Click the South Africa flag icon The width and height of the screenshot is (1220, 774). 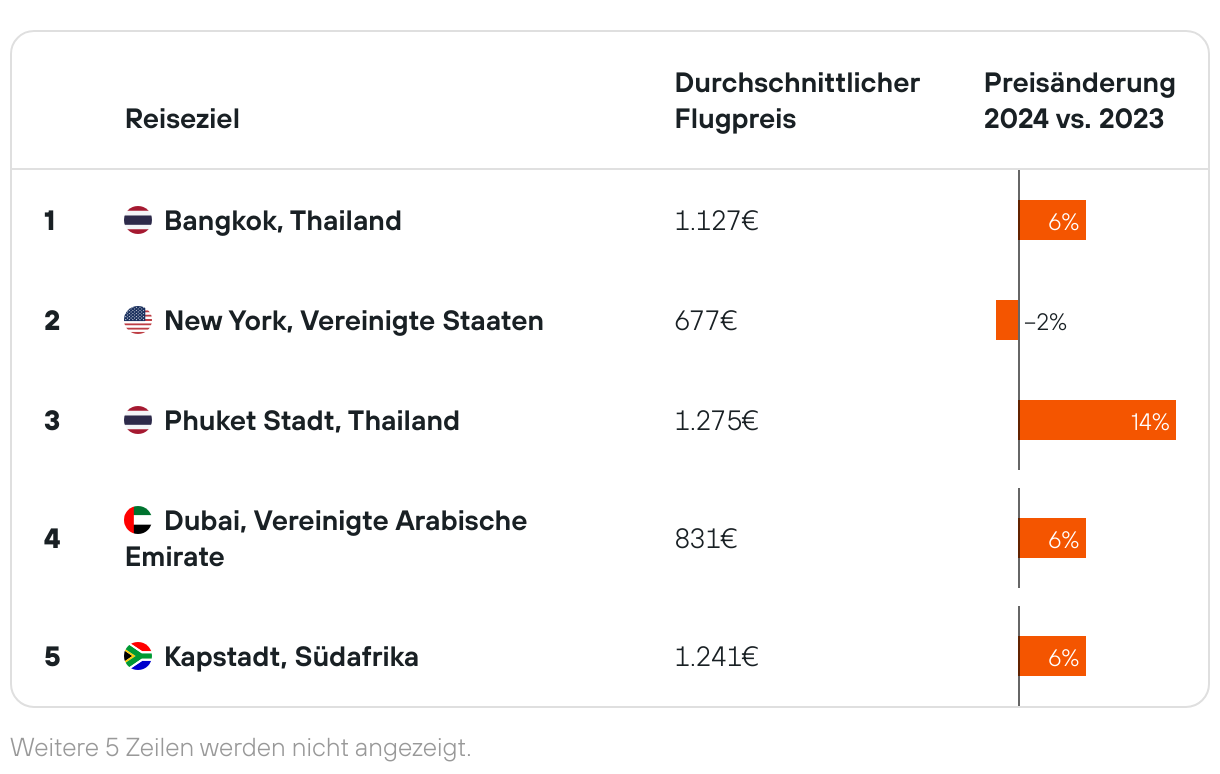tap(138, 656)
